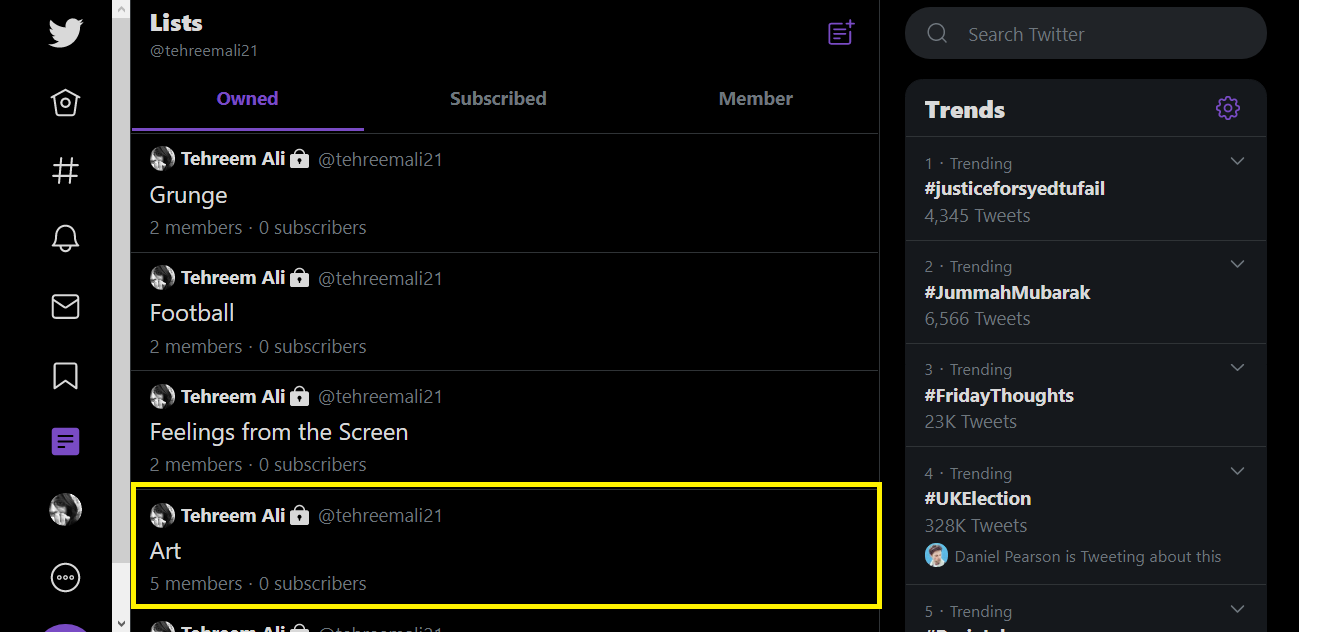Create a new list with top-right icon
This screenshot has width=1317, height=632.
(x=841, y=33)
